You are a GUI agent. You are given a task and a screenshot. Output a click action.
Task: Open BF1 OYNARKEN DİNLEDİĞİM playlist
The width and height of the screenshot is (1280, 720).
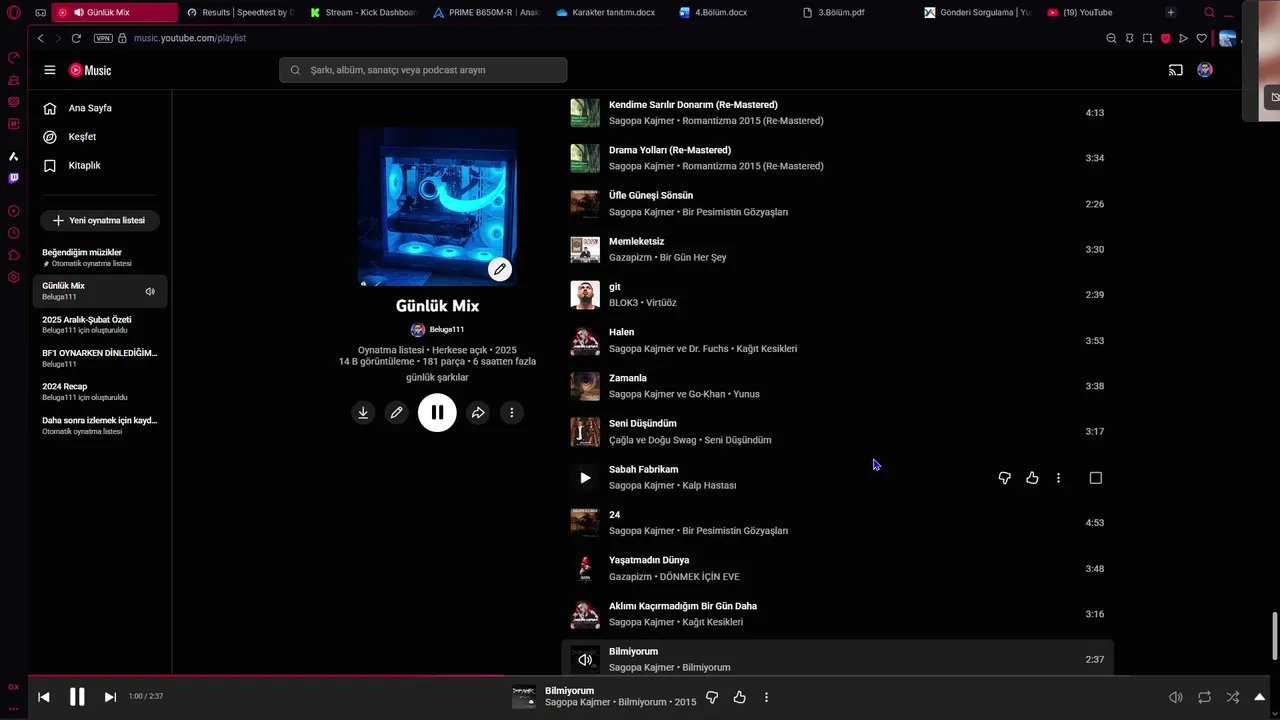click(100, 358)
